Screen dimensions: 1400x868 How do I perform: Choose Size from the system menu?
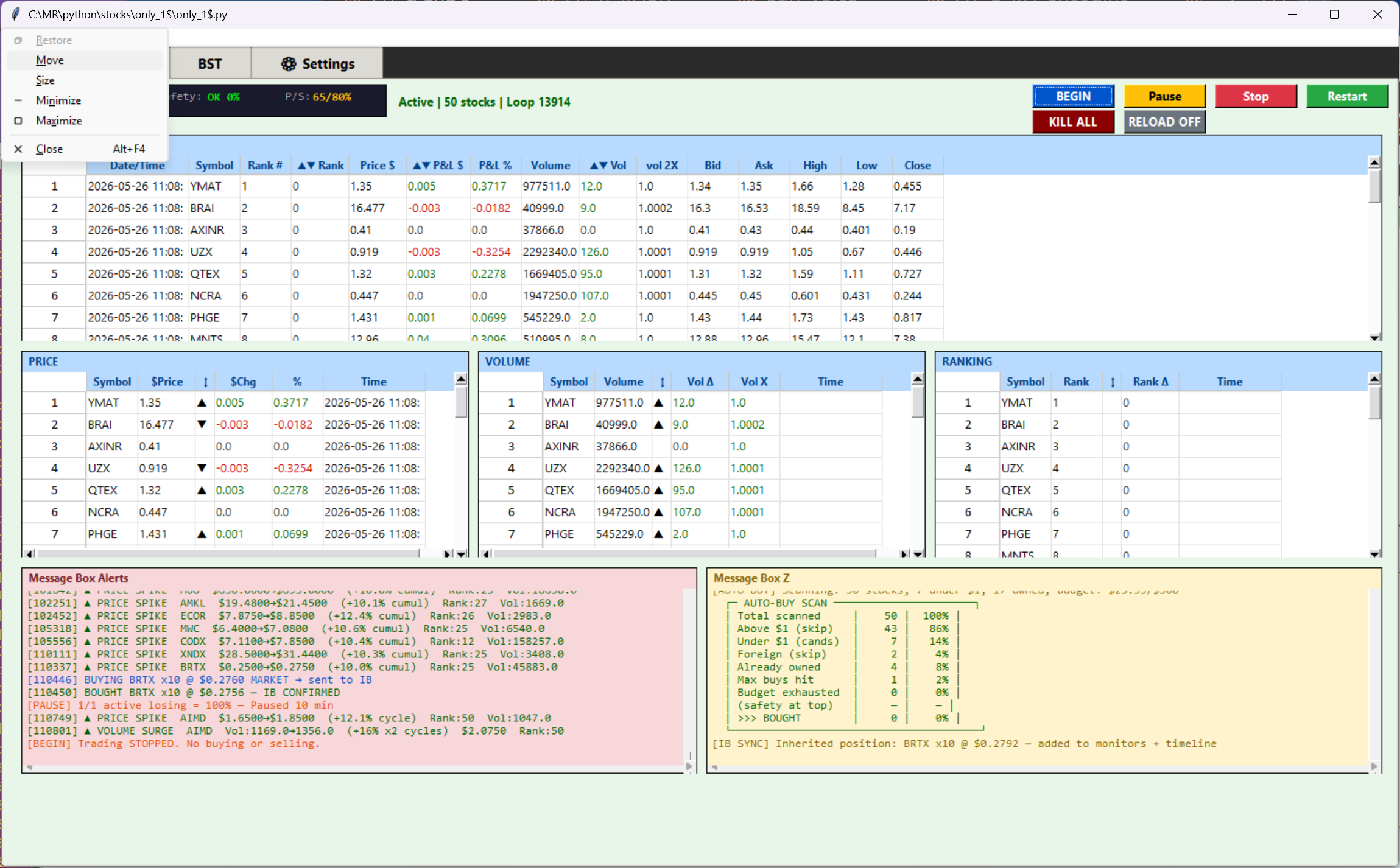[x=85, y=80]
